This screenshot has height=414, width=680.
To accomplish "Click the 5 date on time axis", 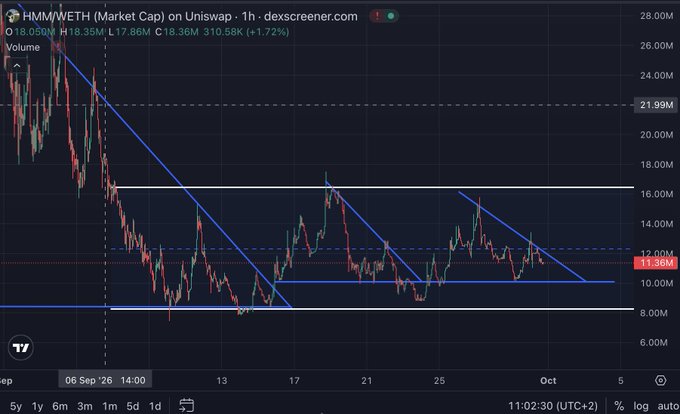I will pos(621,381).
